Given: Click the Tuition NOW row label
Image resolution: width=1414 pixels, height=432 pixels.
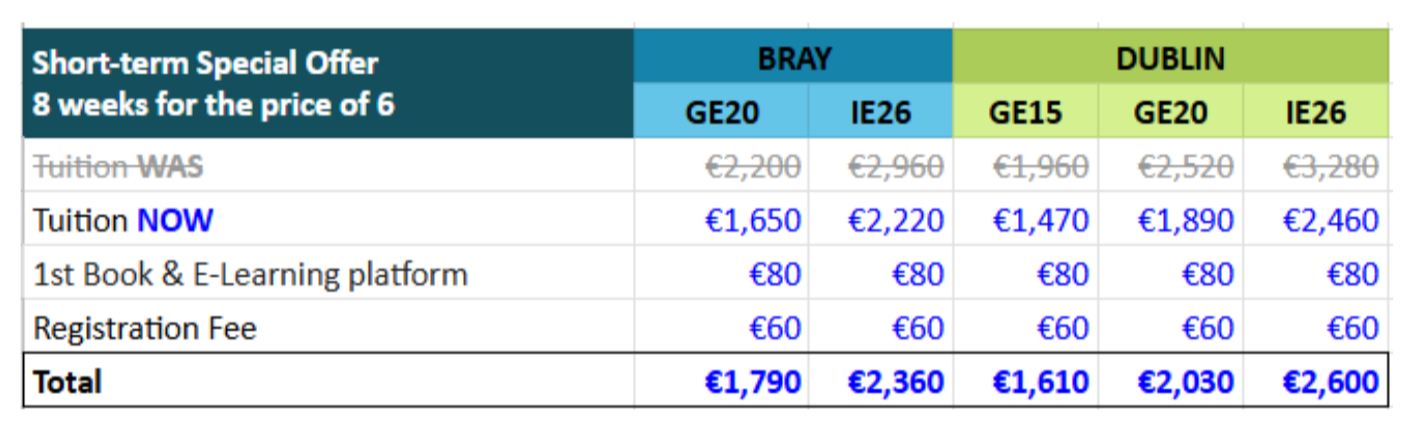Looking at the screenshot, I should pos(123,220).
